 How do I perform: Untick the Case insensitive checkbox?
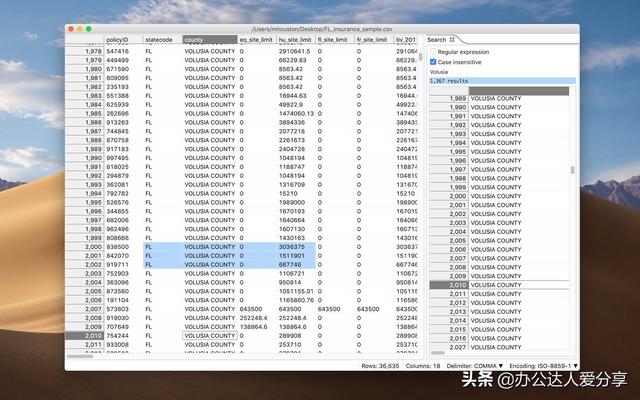point(433,62)
